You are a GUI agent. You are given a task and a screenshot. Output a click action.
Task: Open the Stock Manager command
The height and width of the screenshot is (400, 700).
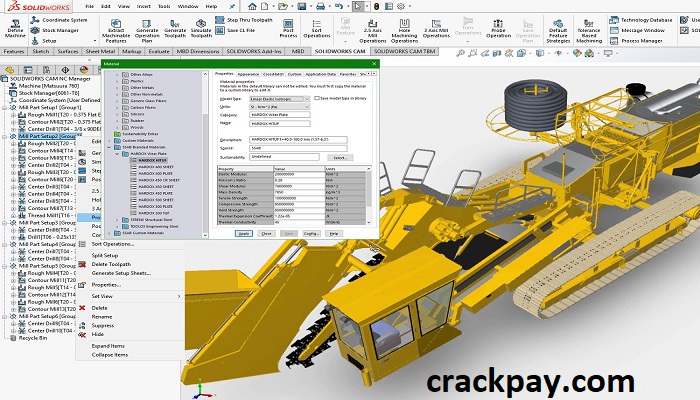pyautogui.click(x=55, y=30)
